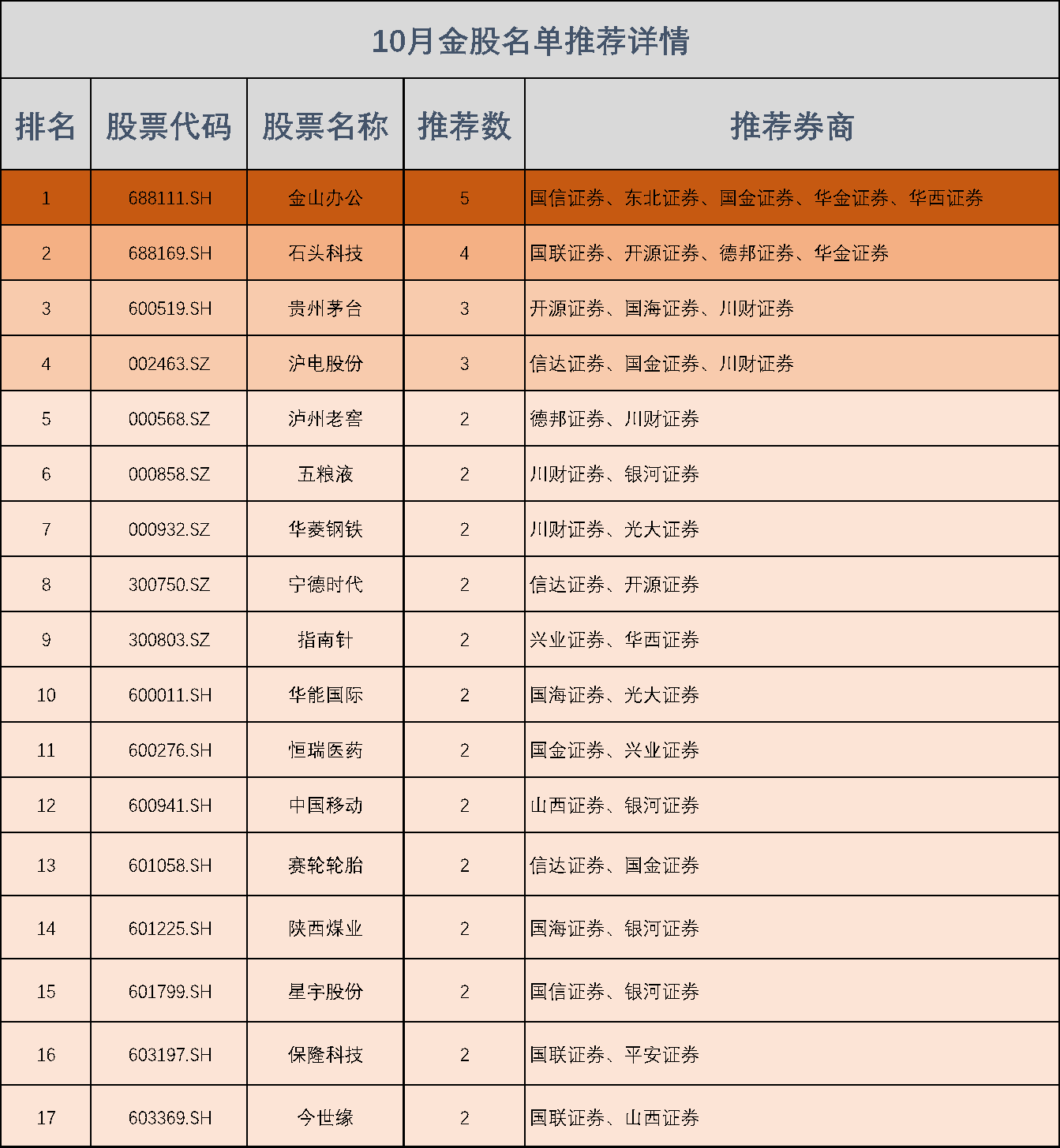Image resolution: width=1060 pixels, height=1148 pixels.
Task: Click stock code 600011.SH
Action: (x=170, y=695)
